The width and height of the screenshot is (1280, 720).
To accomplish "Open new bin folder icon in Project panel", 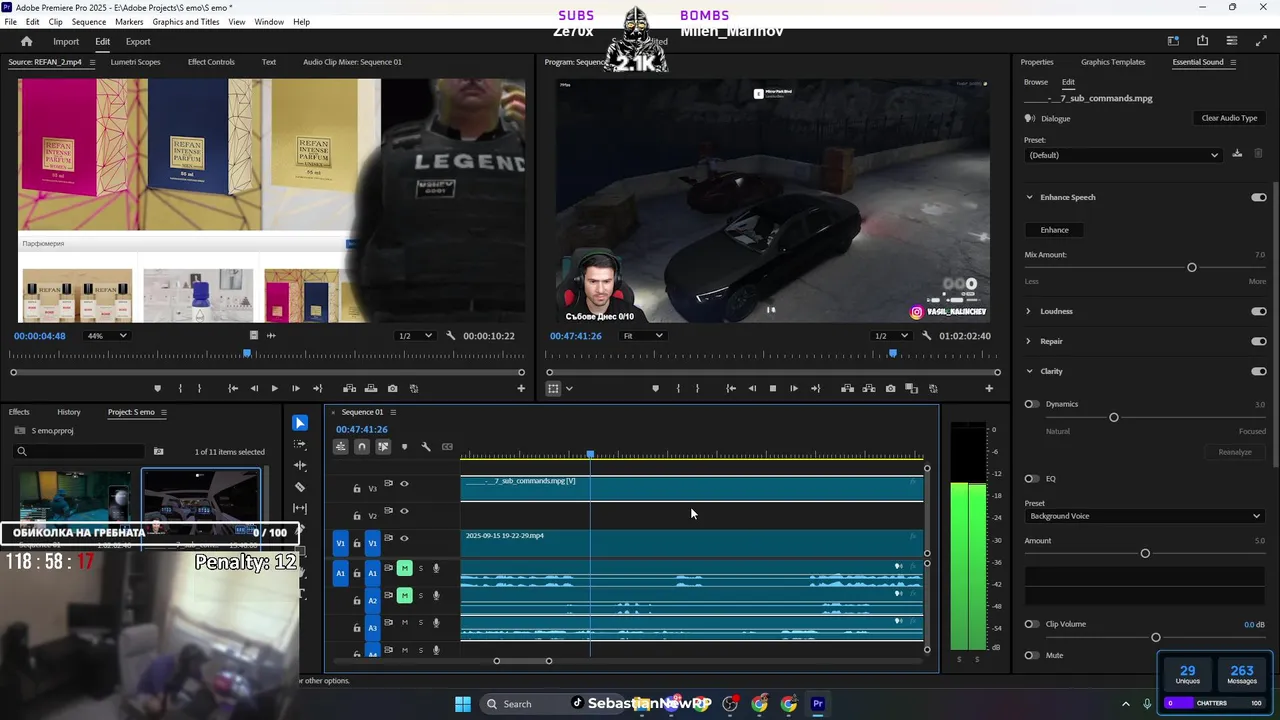I will click(158, 451).
